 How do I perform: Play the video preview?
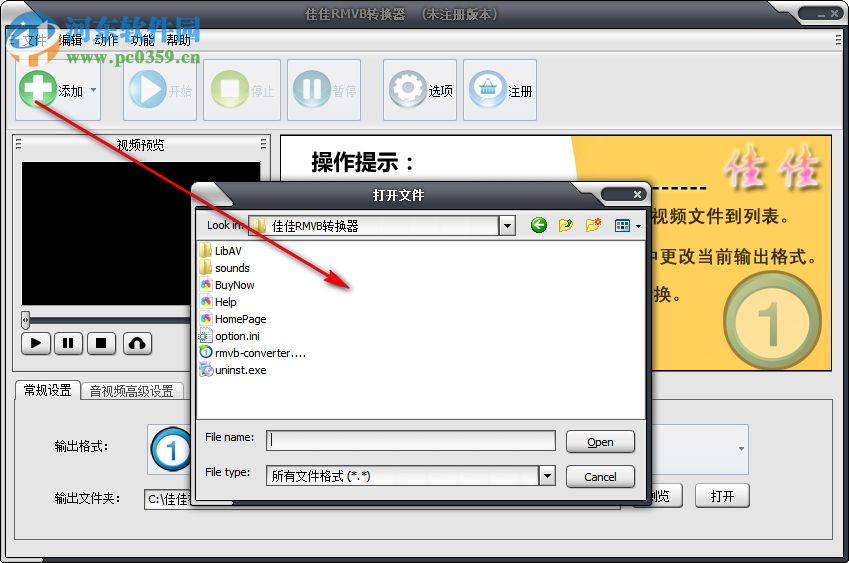click(x=36, y=343)
